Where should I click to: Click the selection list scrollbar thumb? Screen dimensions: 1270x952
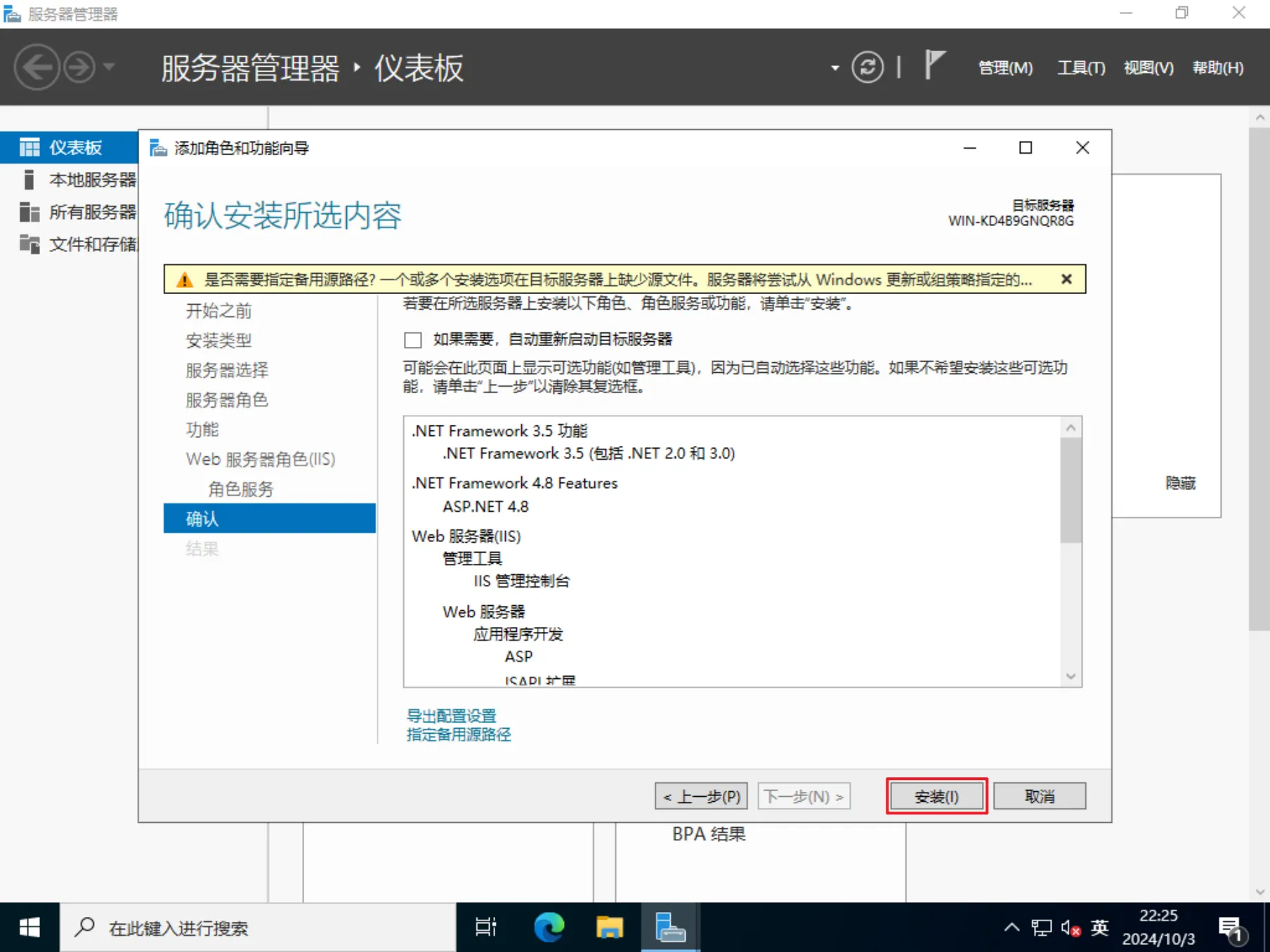tap(1071, 490)
